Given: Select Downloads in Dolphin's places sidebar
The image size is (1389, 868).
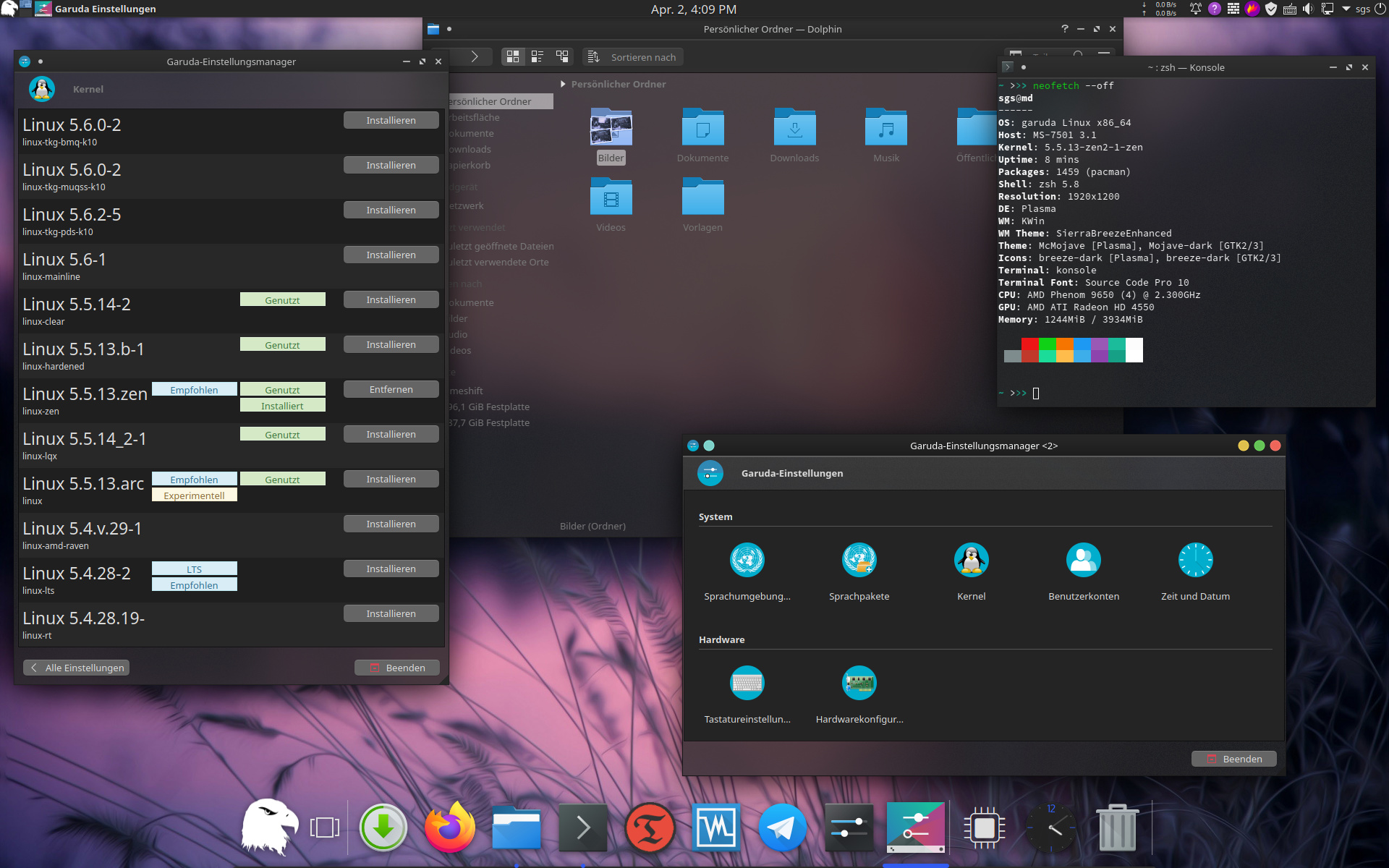Looking at the screenshot, I should point(470,150).
